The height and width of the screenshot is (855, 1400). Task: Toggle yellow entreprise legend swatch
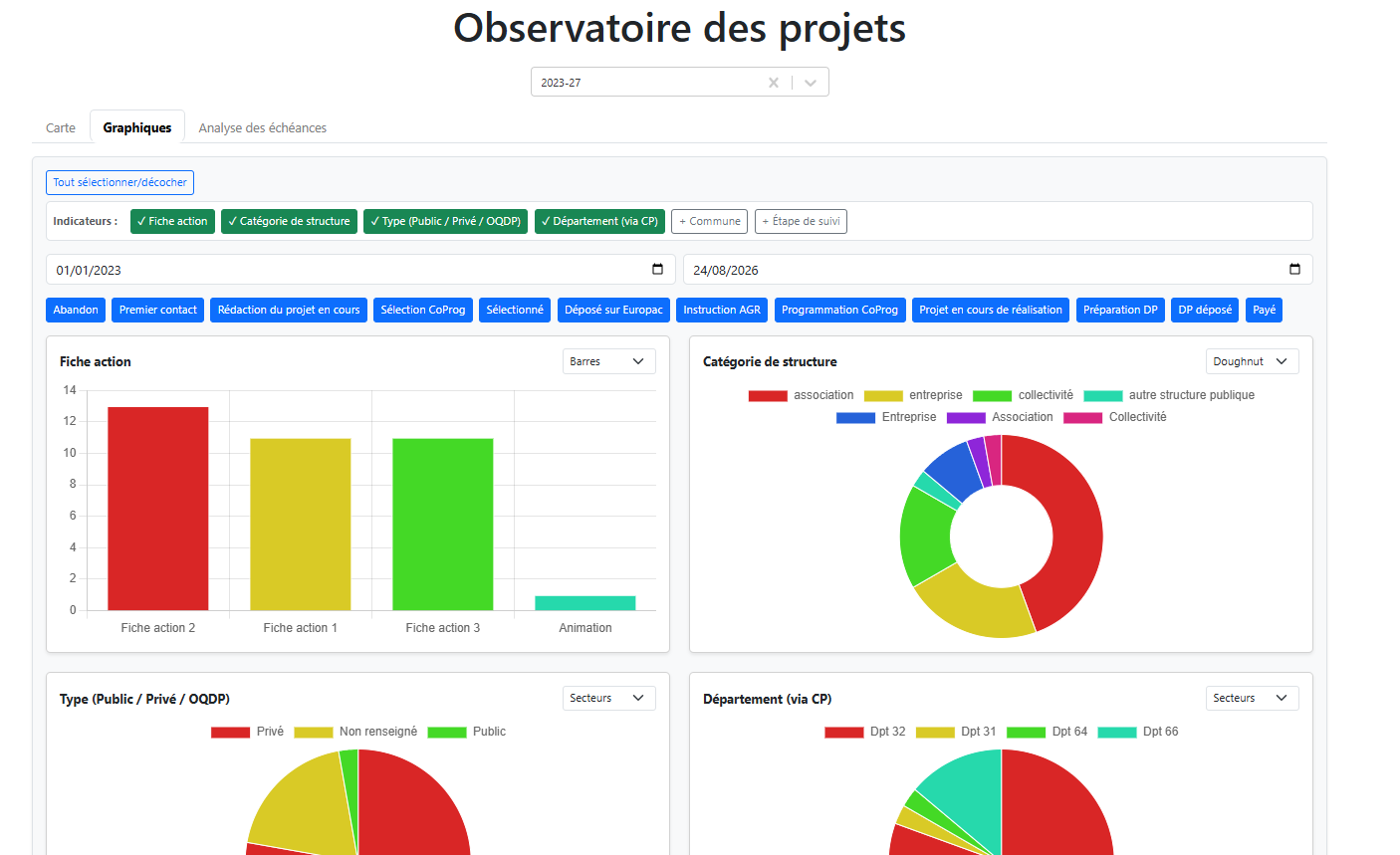point(883,395)
